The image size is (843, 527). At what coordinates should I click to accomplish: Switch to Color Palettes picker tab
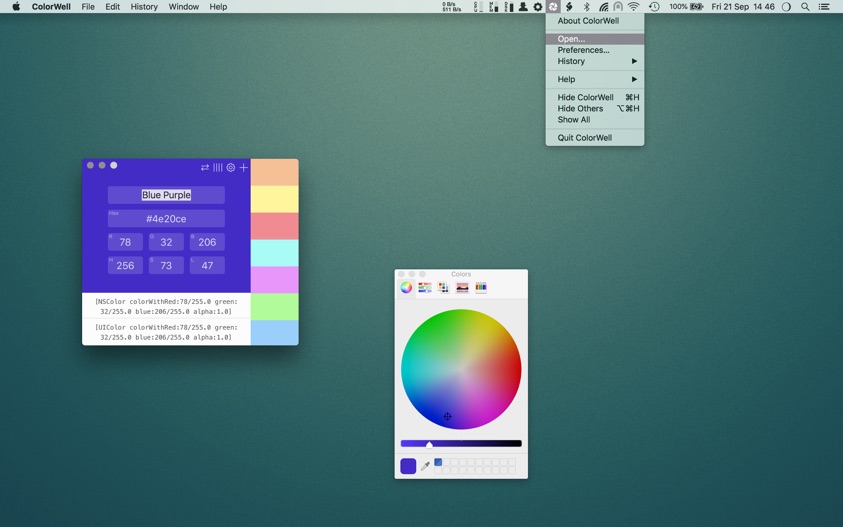(x=444, y=288)
